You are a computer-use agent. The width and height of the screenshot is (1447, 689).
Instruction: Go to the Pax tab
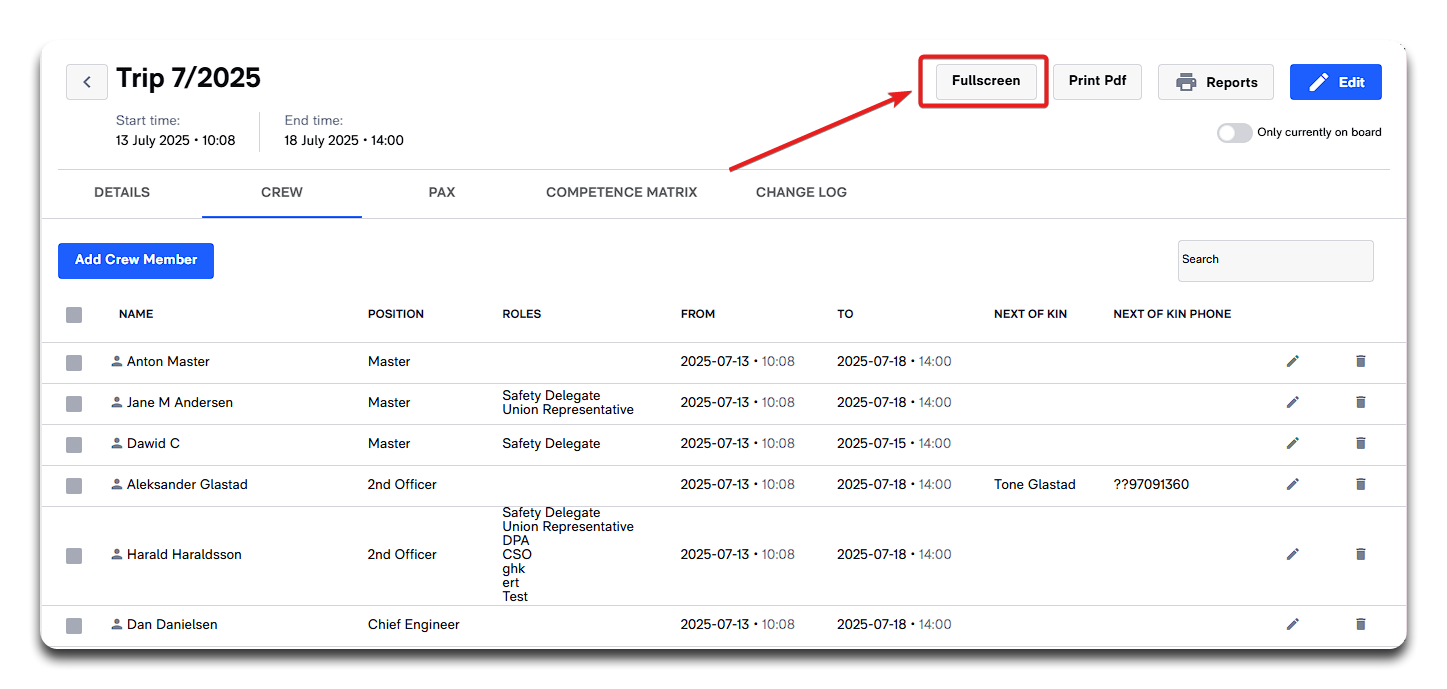tap(441, 192)
